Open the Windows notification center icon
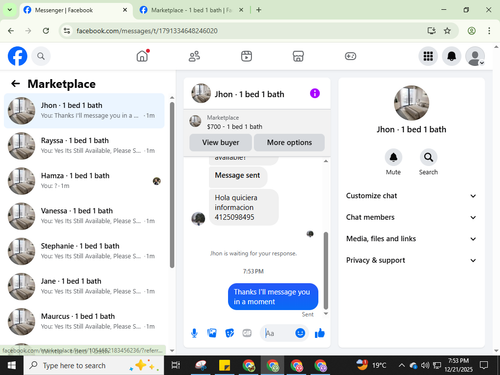Image resolution: width=500 pixels, height=375 pixels. tap(484, 365)
